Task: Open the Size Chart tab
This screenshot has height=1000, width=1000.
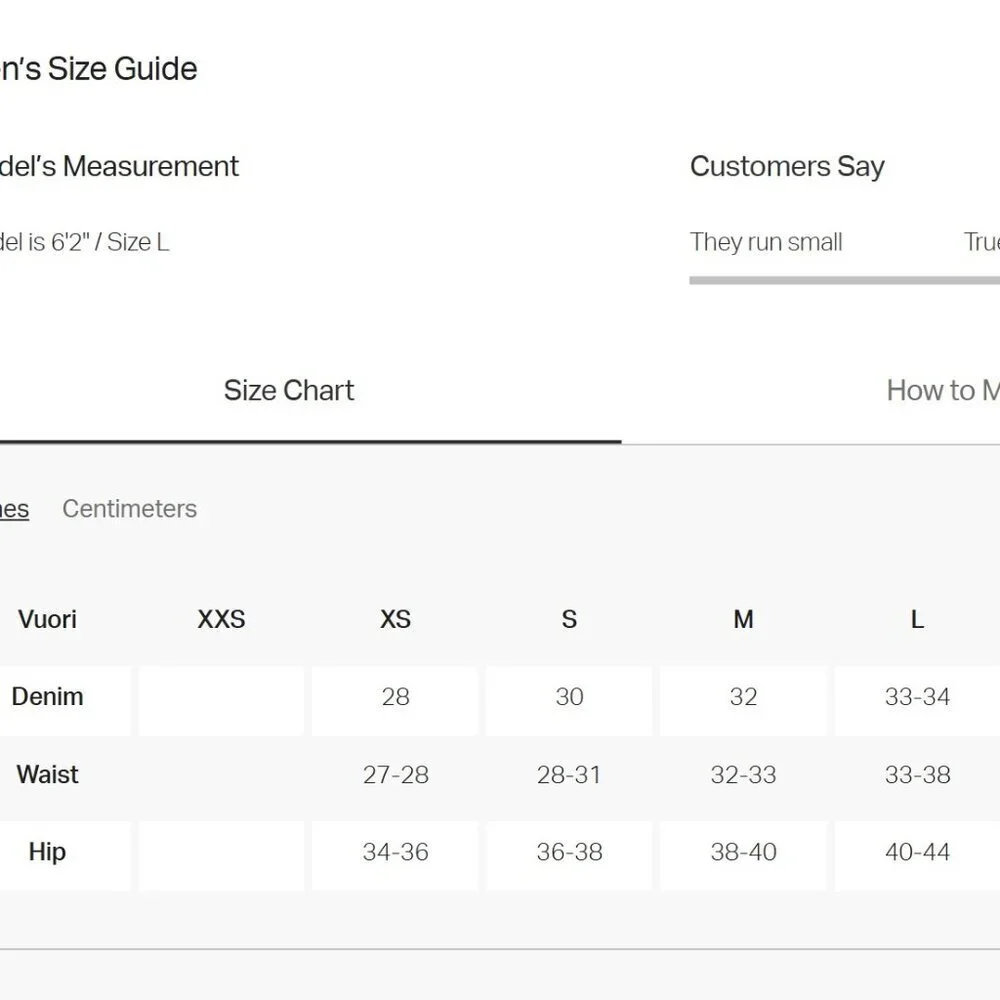Action: click(x=289, y=390)
